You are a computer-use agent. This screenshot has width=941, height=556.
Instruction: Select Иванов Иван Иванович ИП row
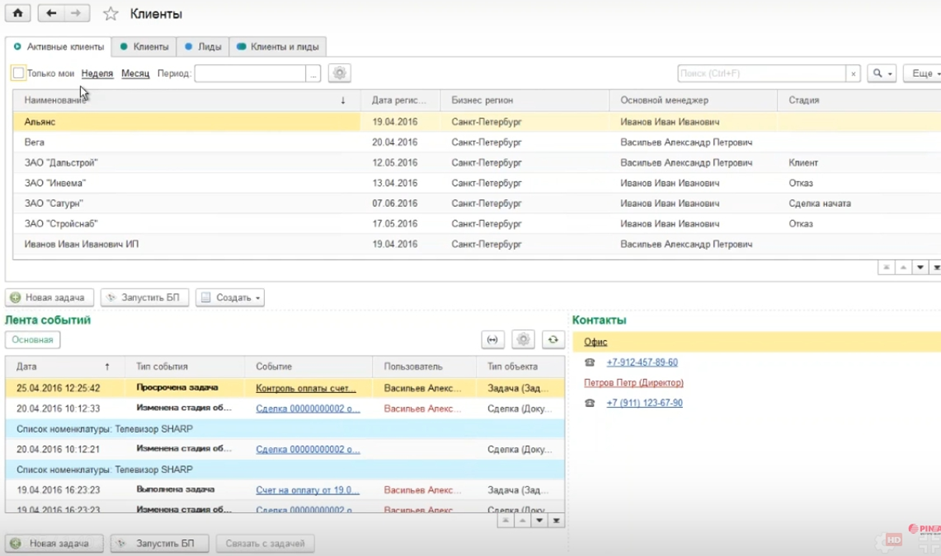pyautogui.click(x=477, y=244)
